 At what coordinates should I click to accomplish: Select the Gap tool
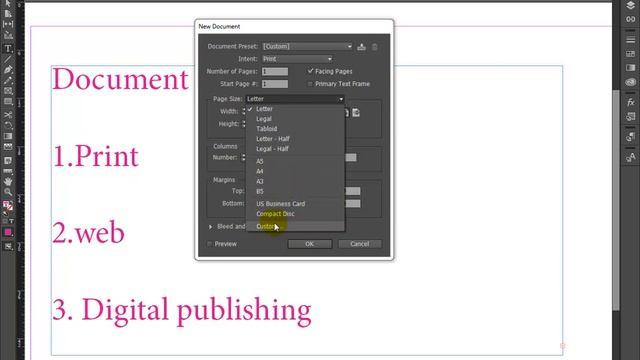pyautogui.click(x=8, y=24)
